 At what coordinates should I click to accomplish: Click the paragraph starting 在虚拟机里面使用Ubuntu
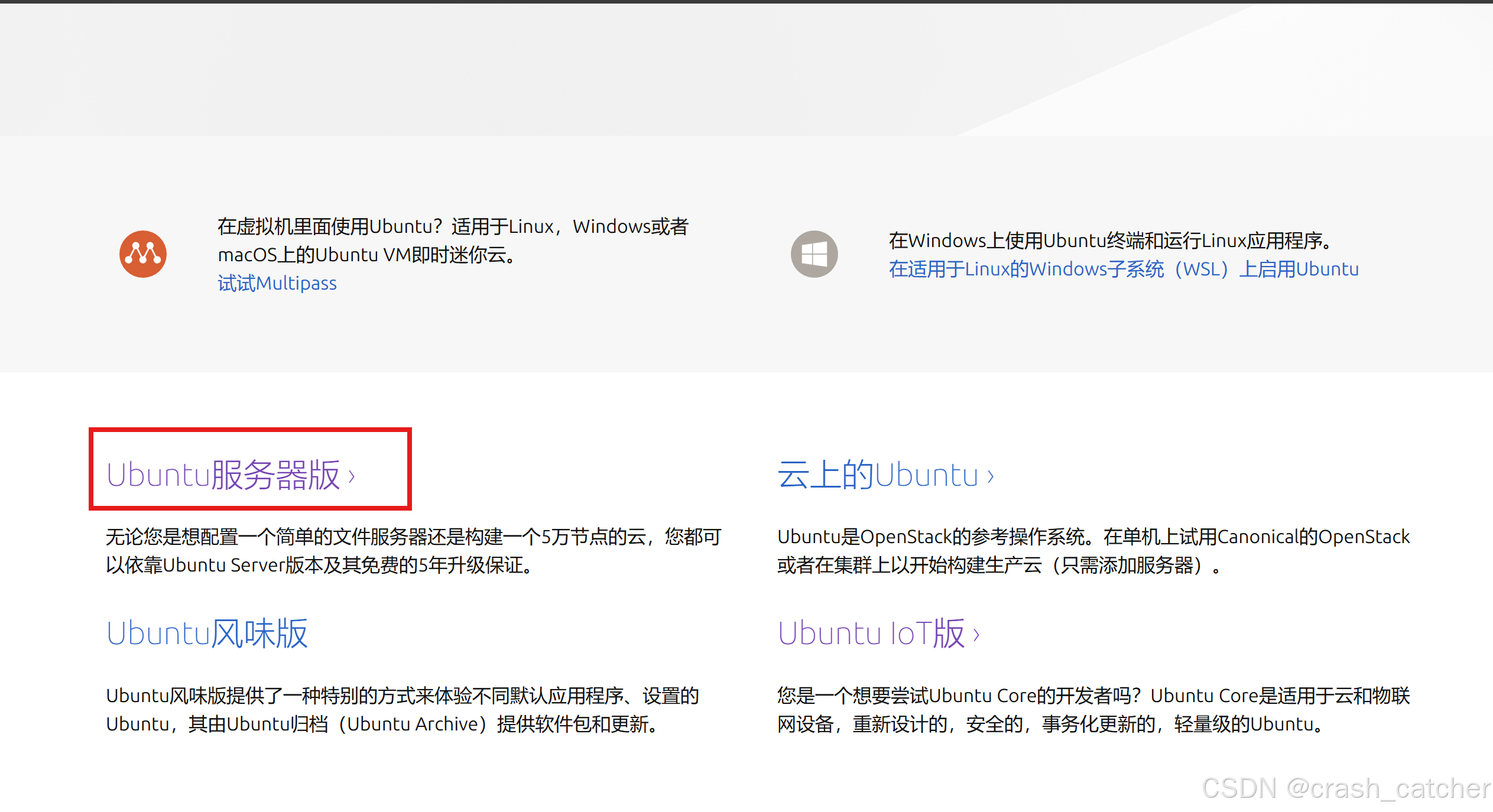coord(453,241)
